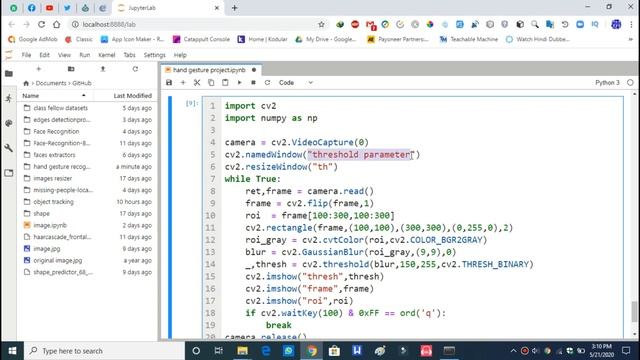Viewport: 640px width, 360px height.
Task: Open the Open Tabs sidebar icon
Action: 9,173
